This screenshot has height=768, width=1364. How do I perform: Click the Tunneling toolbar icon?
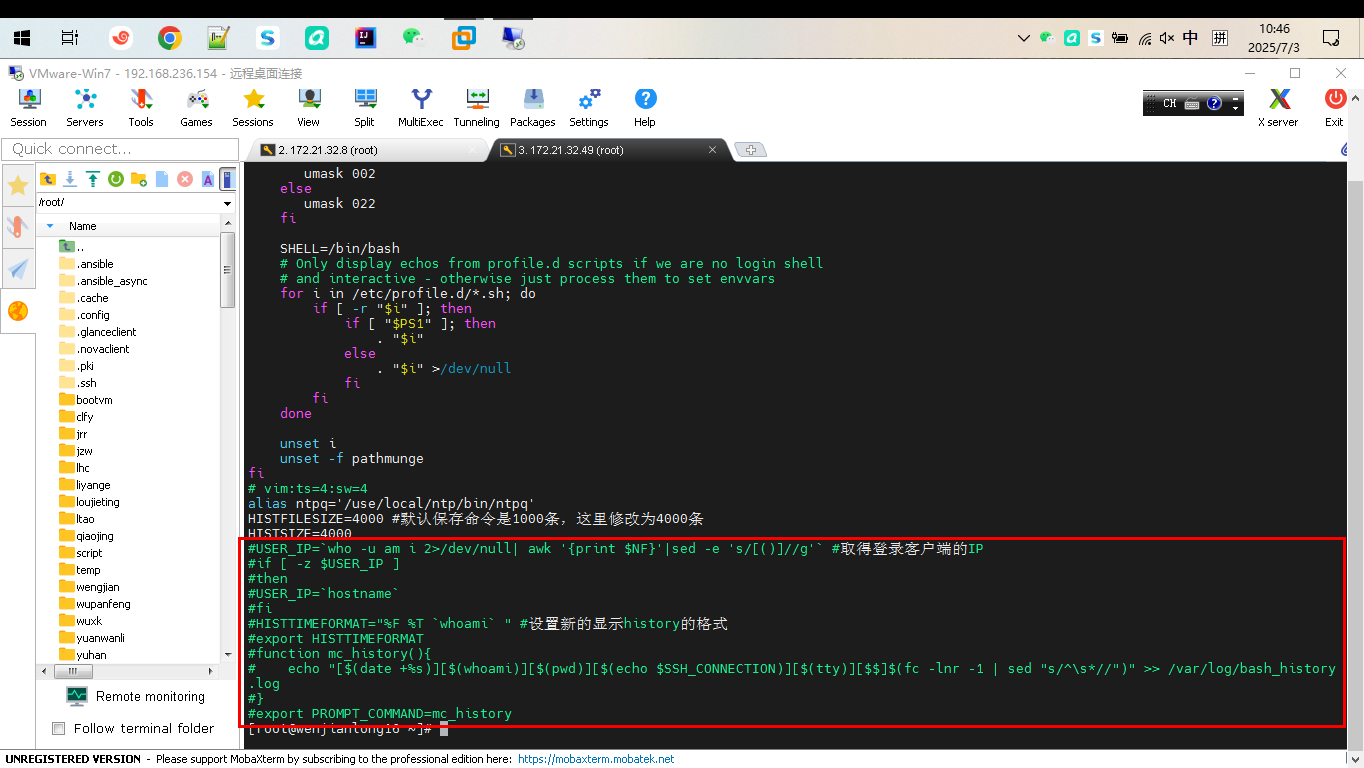476,108
